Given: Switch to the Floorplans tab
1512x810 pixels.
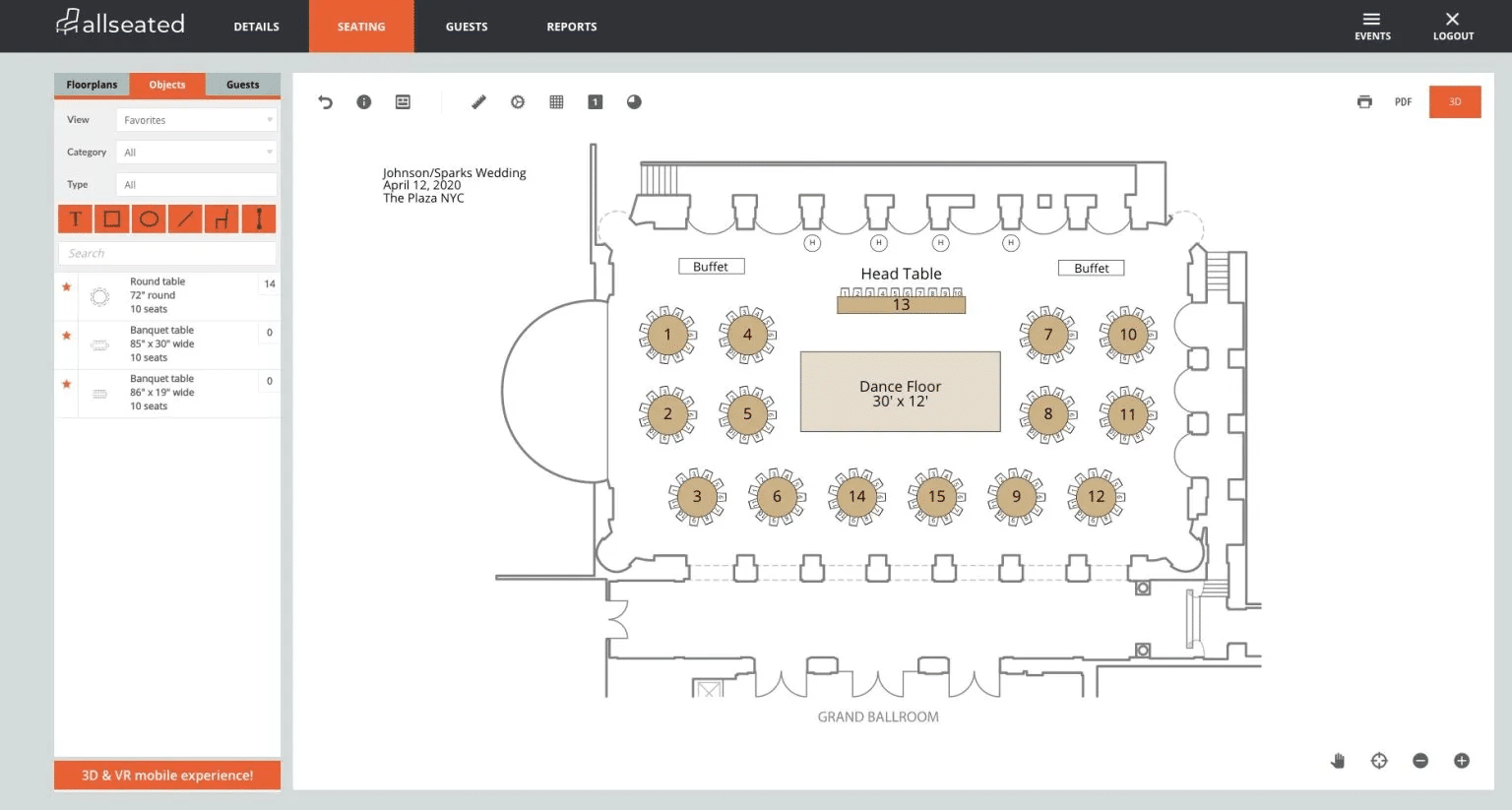Looking at the screenshot, I should coord(92,85).
